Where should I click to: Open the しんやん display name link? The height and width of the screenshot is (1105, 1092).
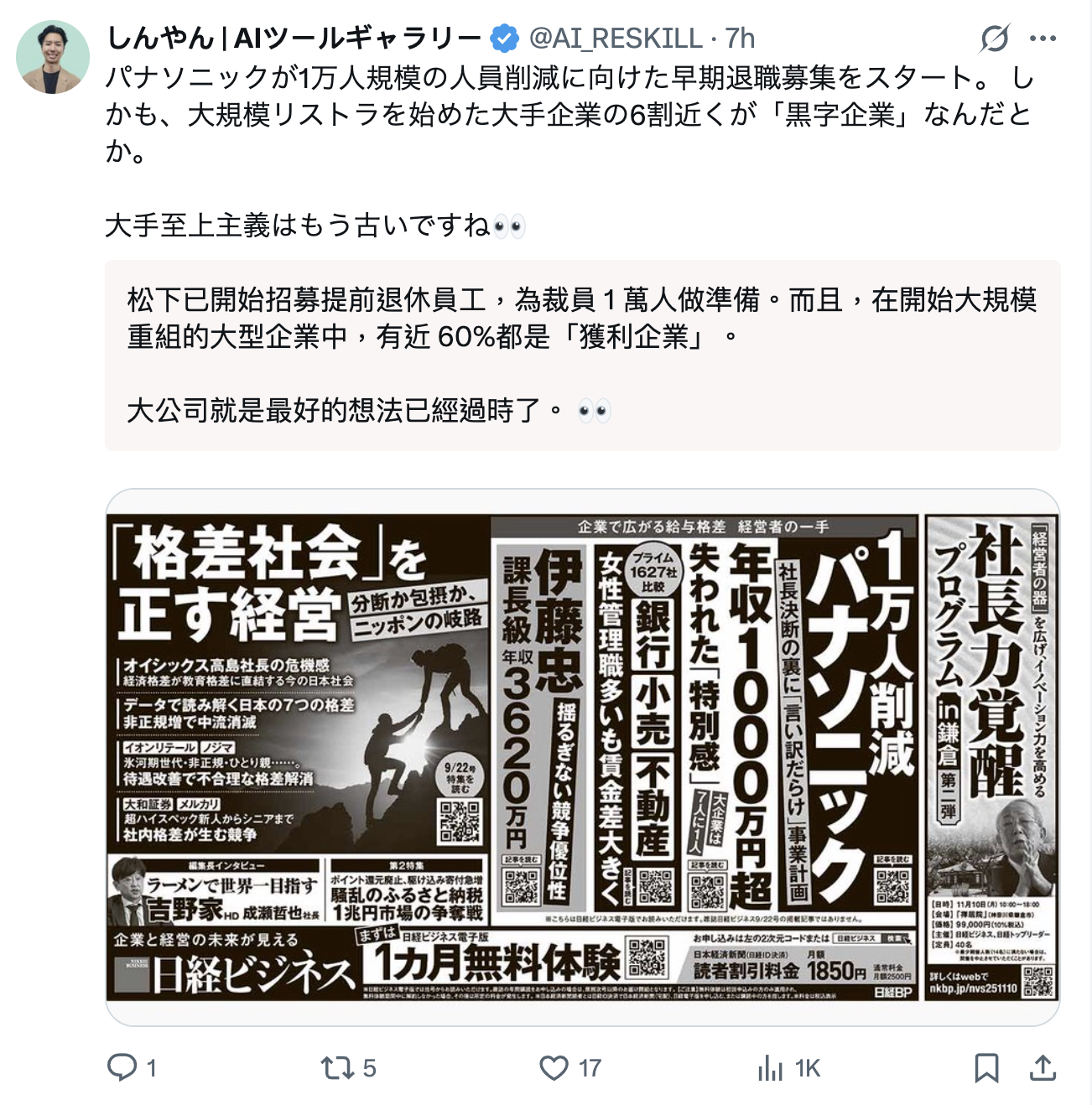click(294, 39)
